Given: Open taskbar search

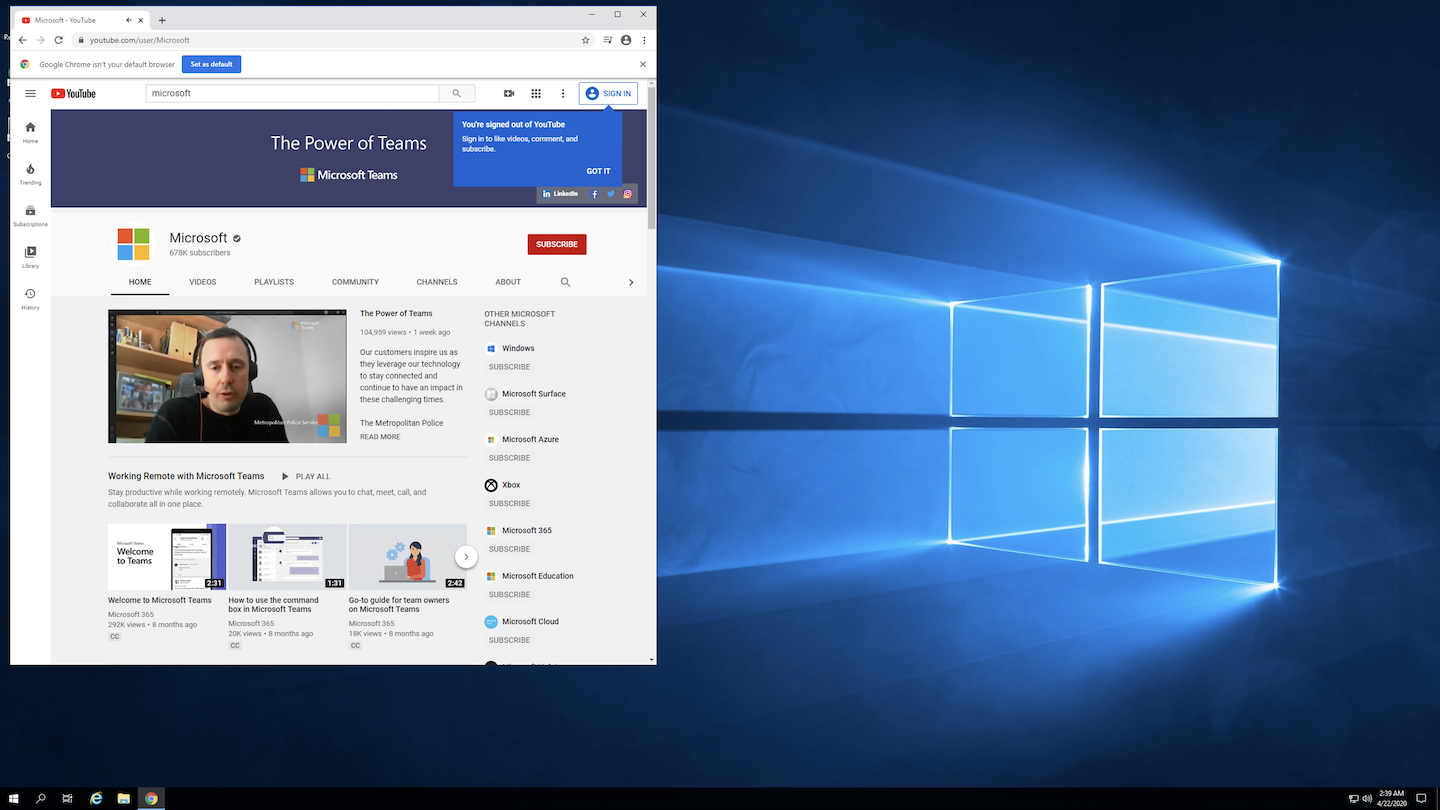Looking at the screenshot, I should pyautogui.click(x=41, y=799).
